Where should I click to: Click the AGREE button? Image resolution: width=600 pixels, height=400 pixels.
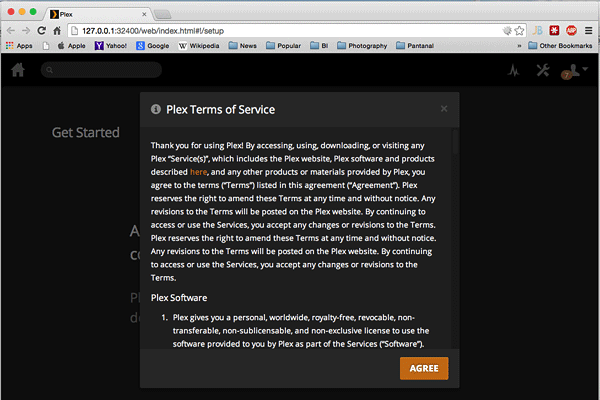[424, 368]
